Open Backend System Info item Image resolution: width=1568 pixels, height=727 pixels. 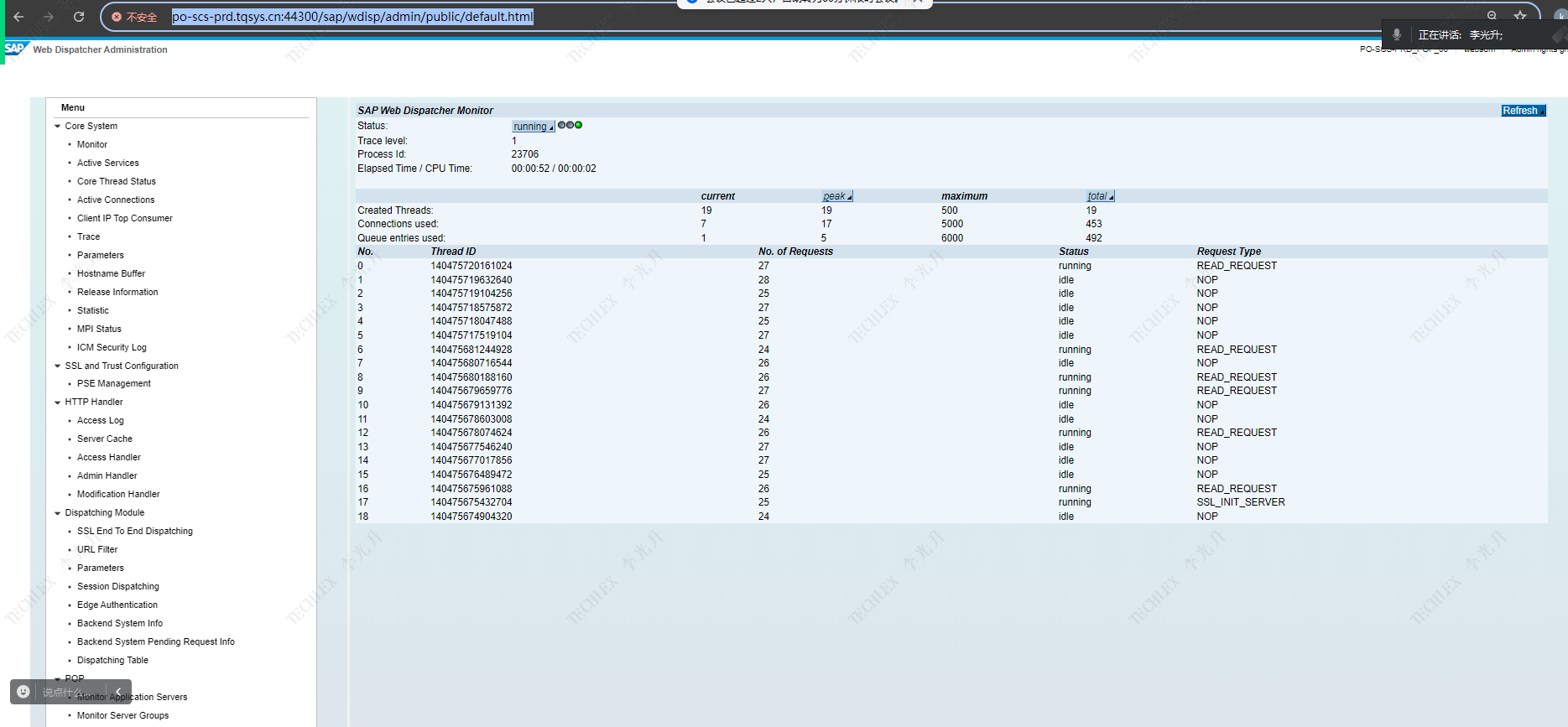120,623
